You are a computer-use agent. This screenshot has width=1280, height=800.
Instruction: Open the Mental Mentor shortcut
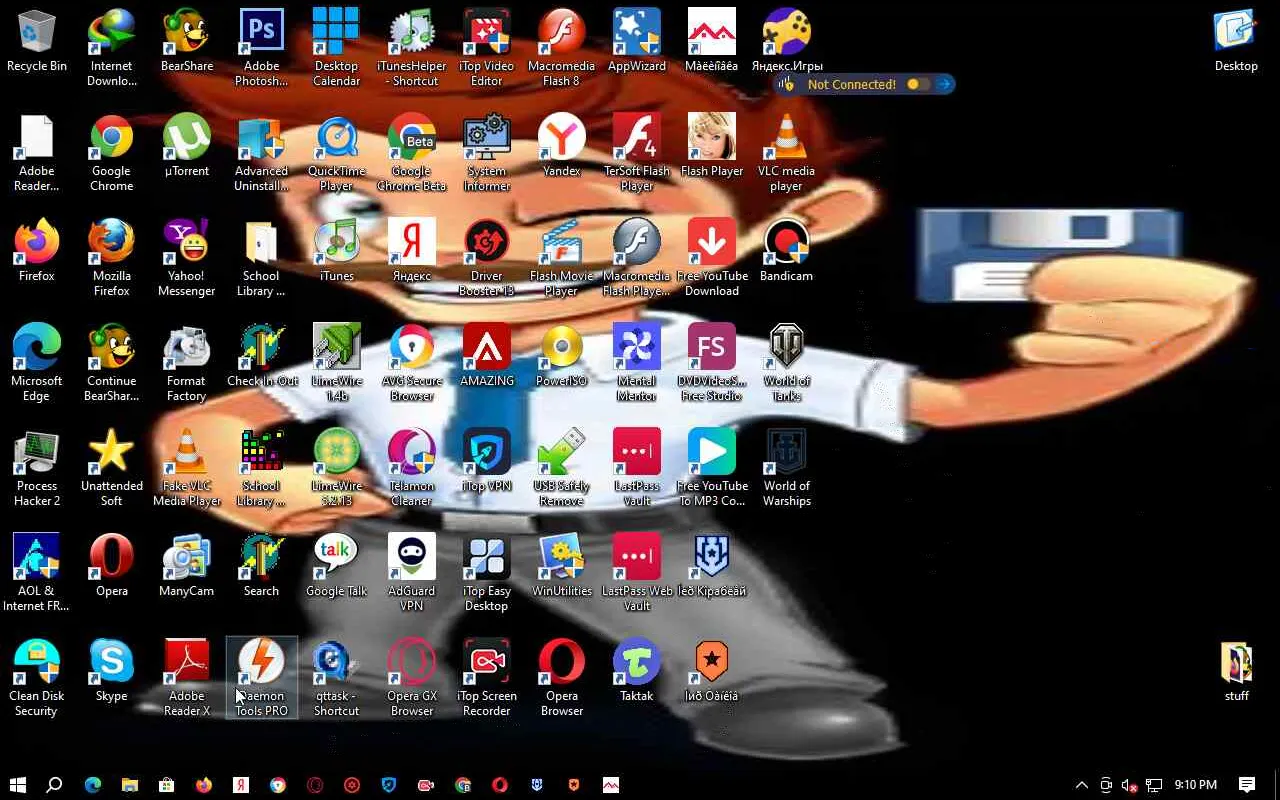pyautogui.click(x=637, y=363)
